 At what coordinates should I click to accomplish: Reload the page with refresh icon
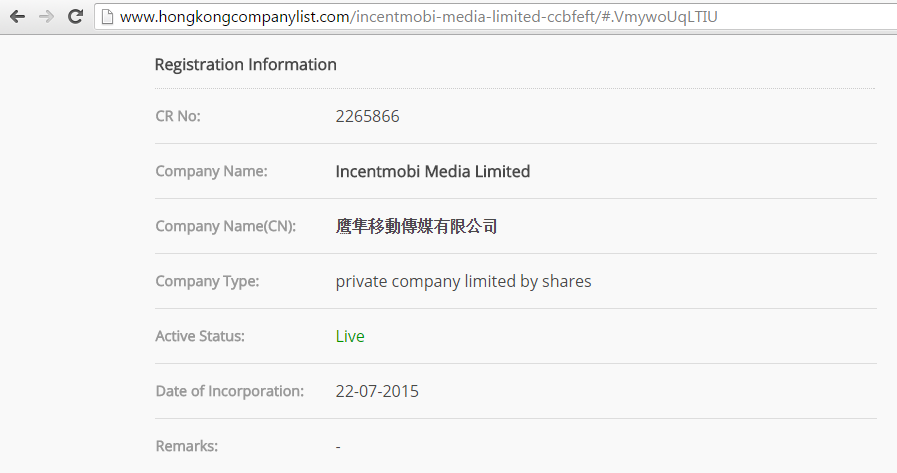coord(75,17)
